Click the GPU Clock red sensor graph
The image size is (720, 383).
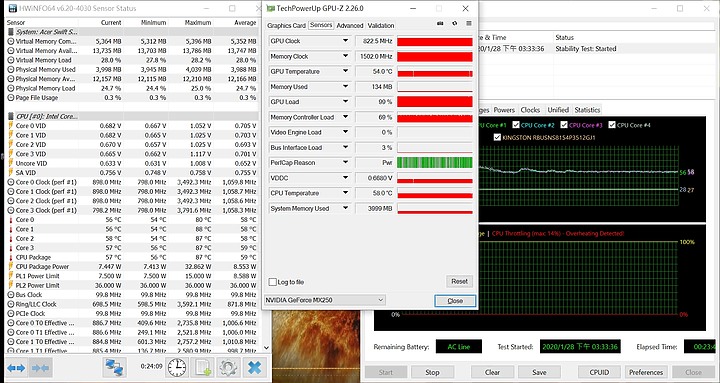pos(435,41)
